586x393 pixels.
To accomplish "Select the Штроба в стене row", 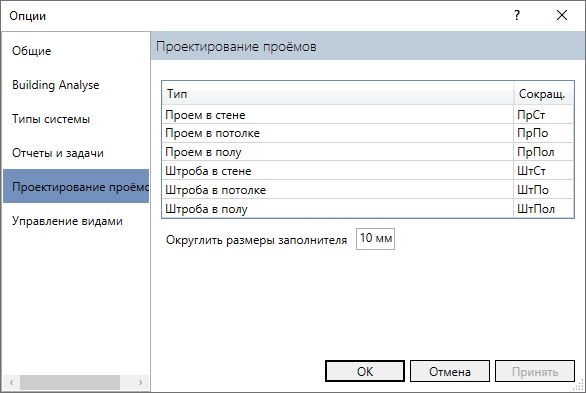I will click(368, 171).
